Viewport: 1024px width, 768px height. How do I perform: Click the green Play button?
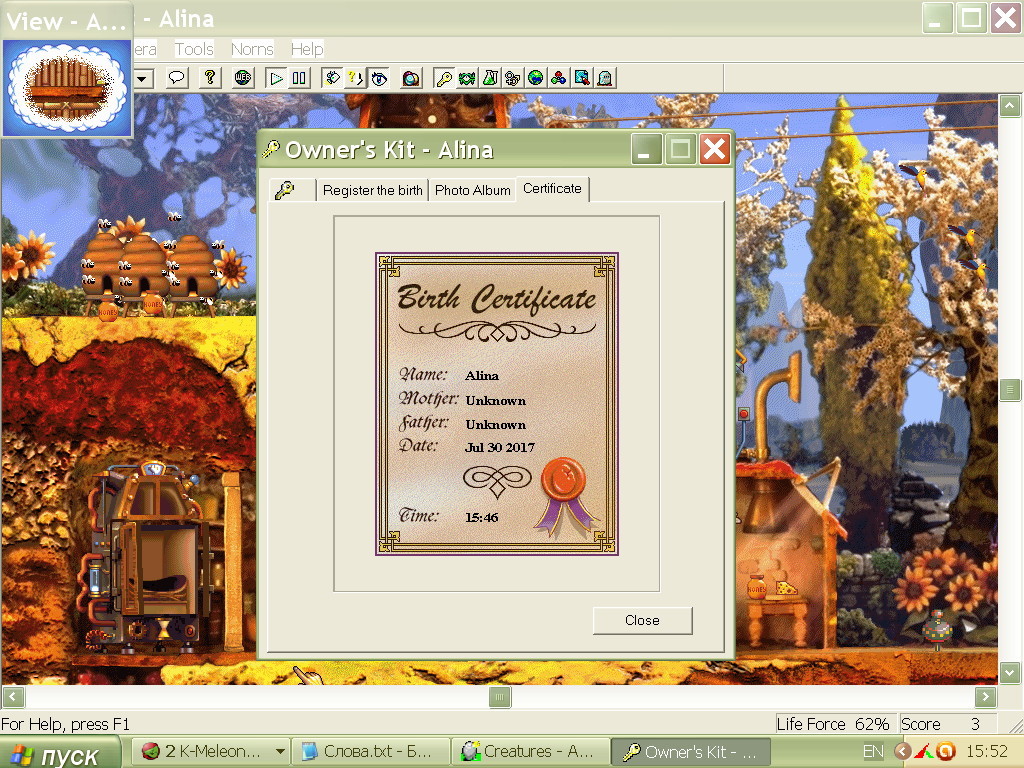tap(276, 78)
